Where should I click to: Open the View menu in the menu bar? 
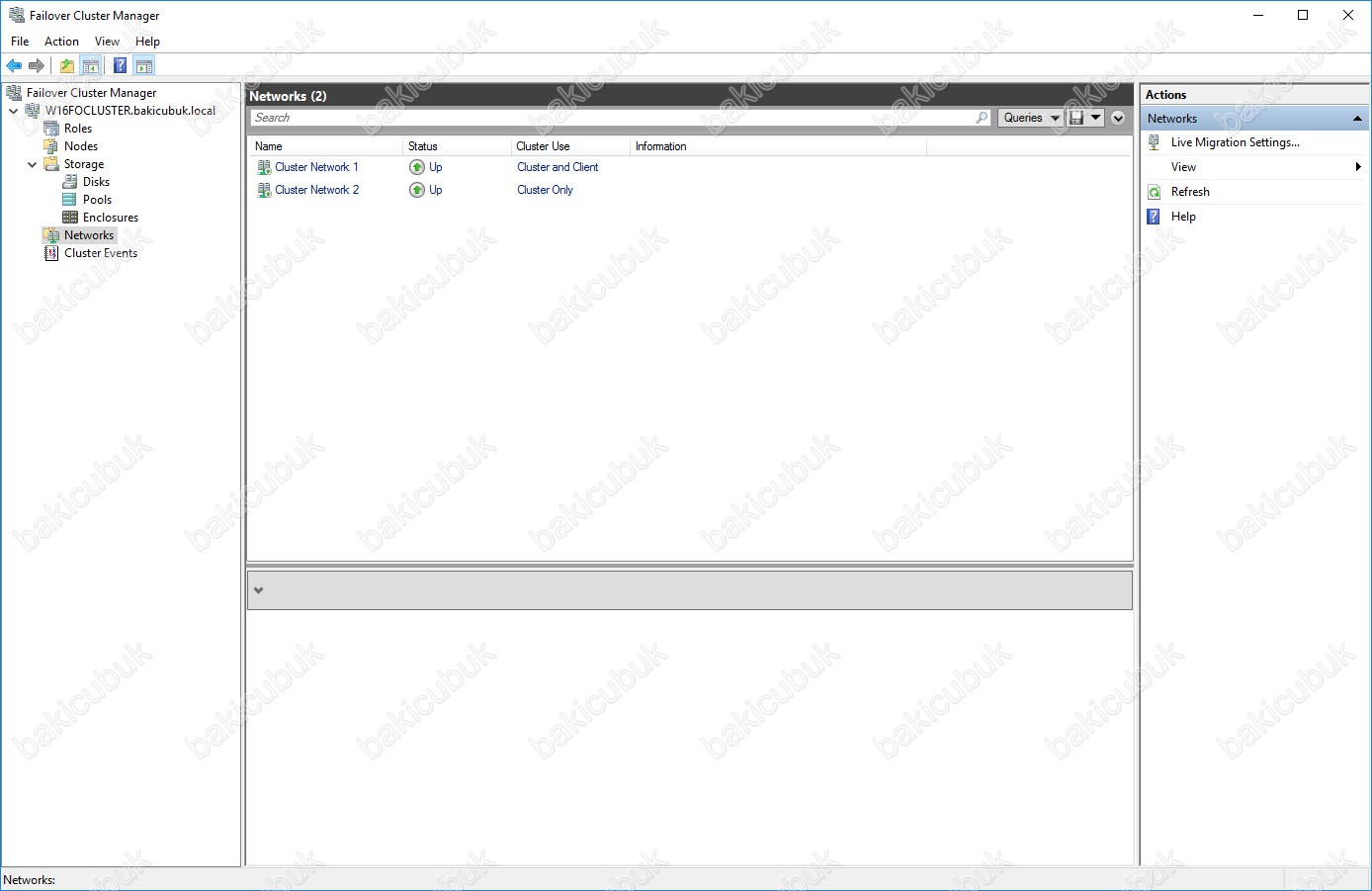pyautogui.click(x=107, y=42)
